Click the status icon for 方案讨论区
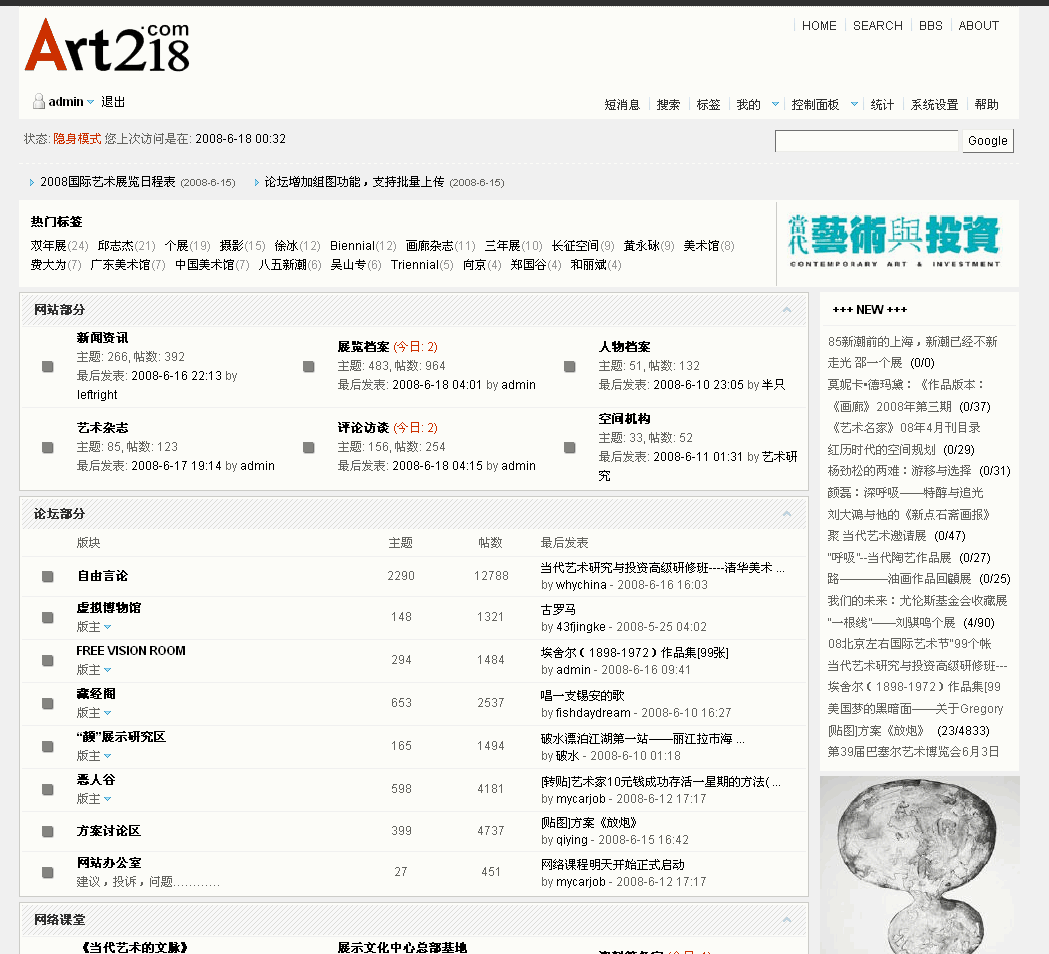Viewport: 1049px width, 954px height. pos(47,832)
